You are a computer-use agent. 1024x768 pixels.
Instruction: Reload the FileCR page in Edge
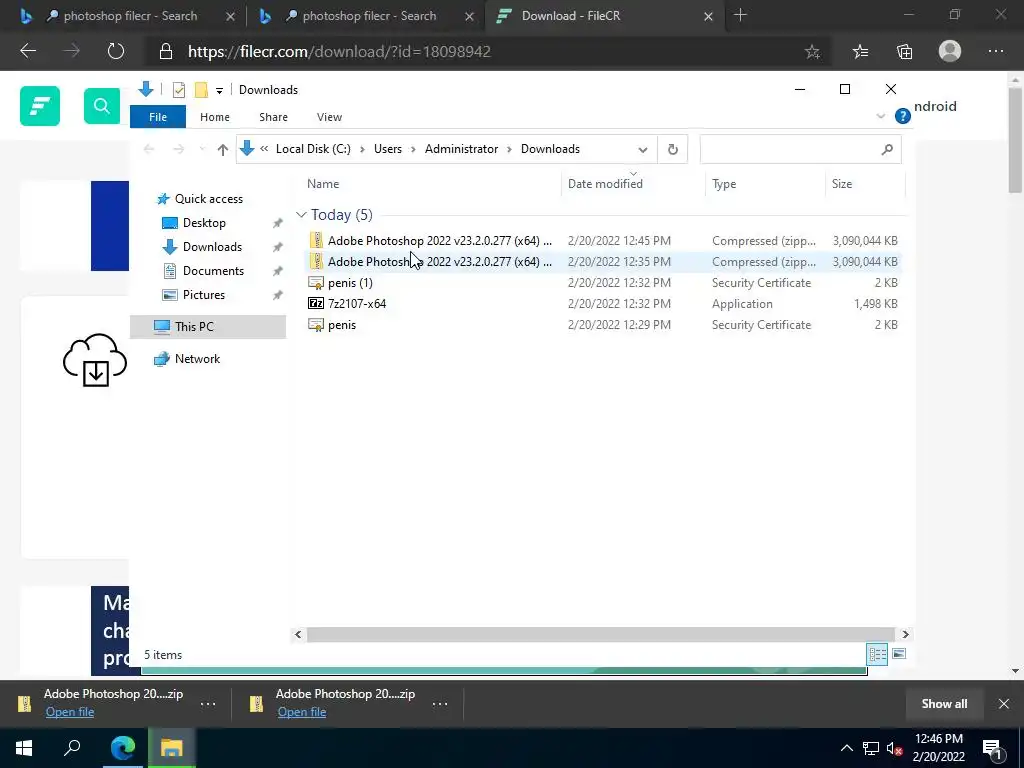(116, 51)
